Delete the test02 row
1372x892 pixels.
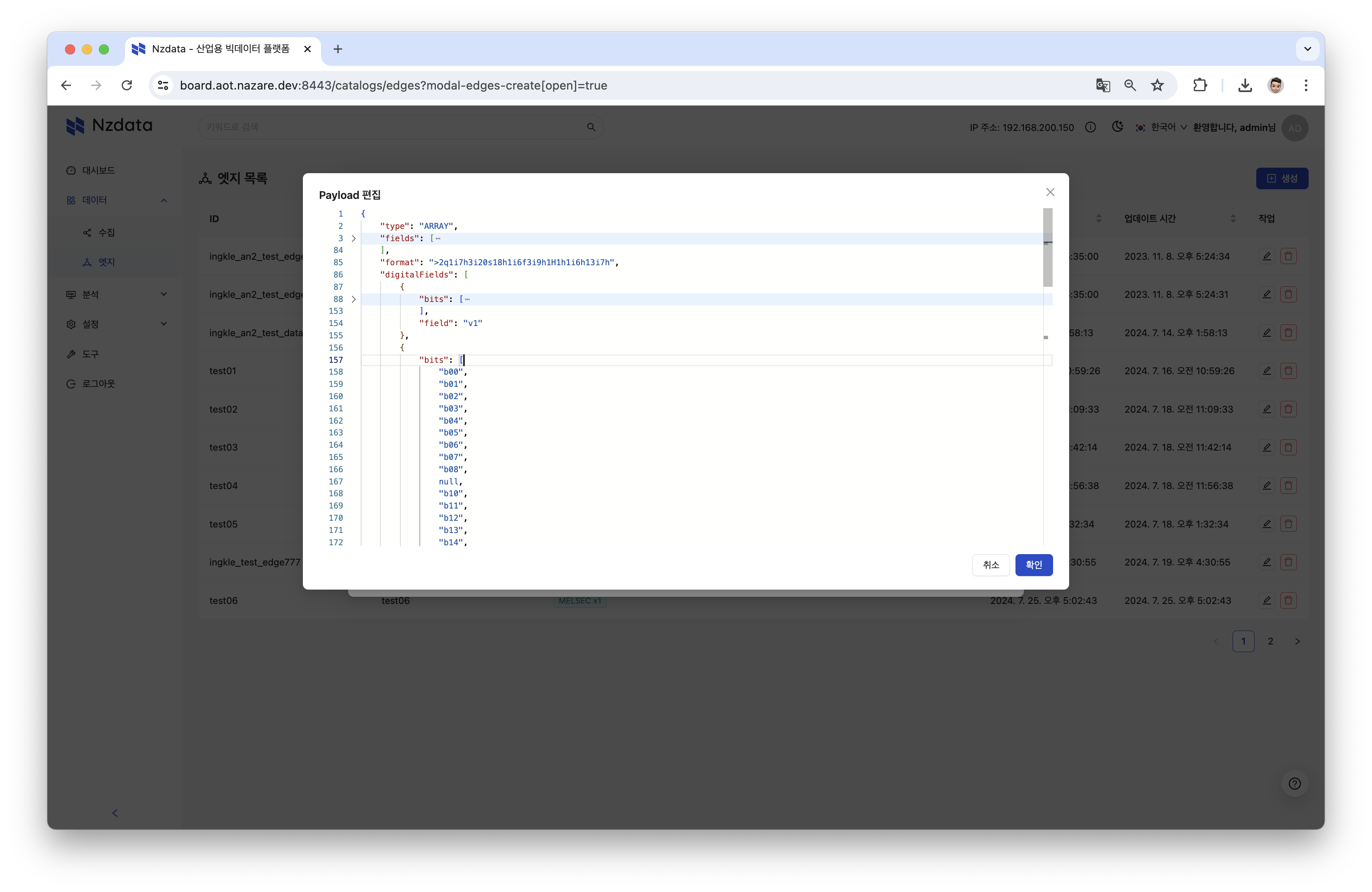click(x=1288, y=409)
